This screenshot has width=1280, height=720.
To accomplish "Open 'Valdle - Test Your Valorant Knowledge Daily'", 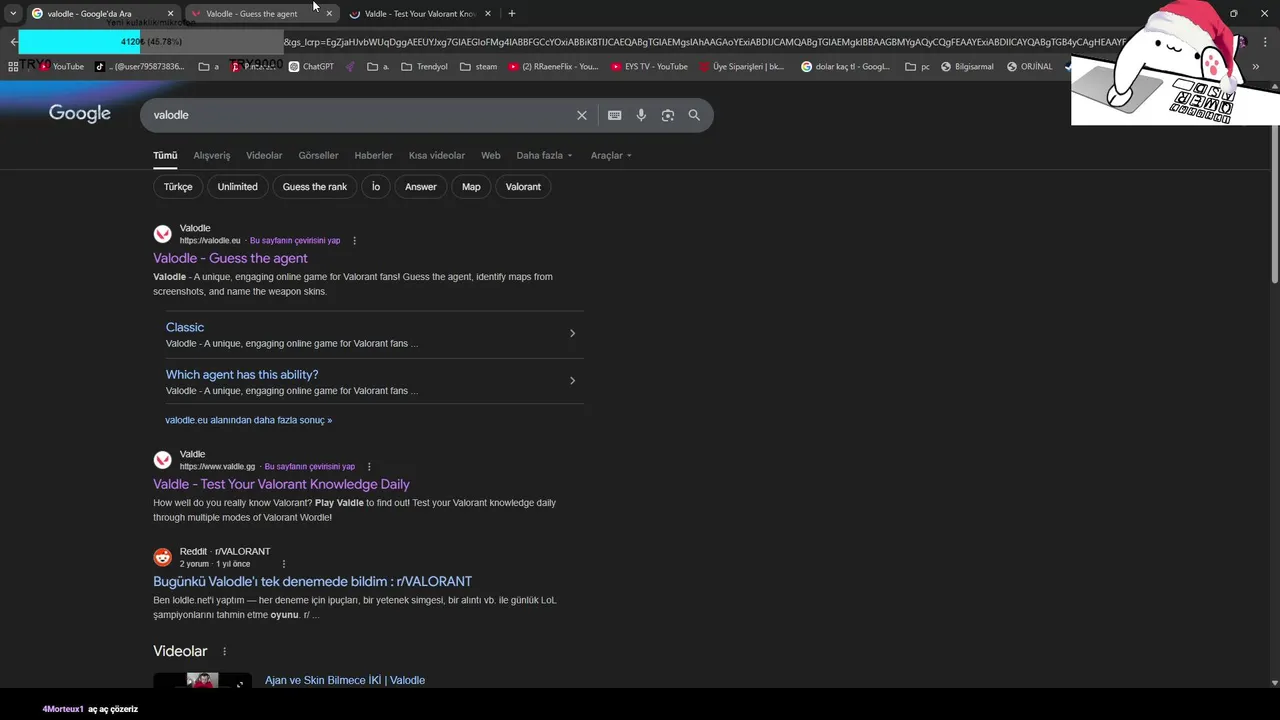I will [x=281, y=485].
